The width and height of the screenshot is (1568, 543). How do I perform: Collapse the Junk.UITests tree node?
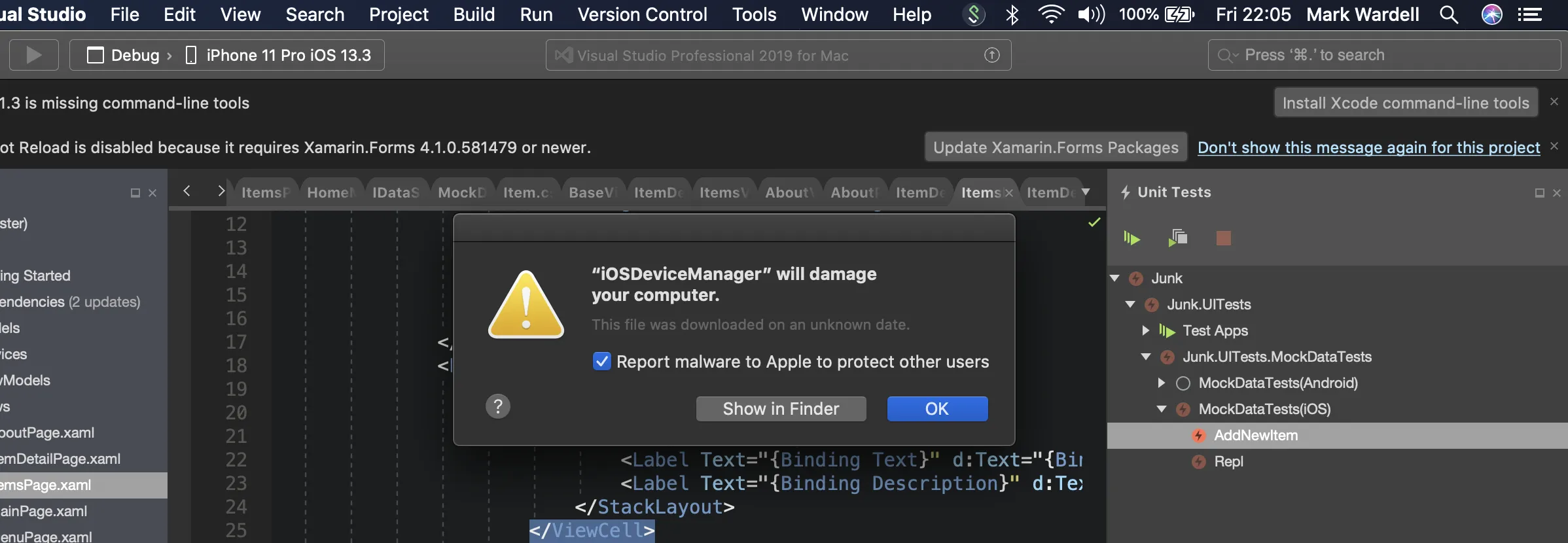(x=1130, y=304)
